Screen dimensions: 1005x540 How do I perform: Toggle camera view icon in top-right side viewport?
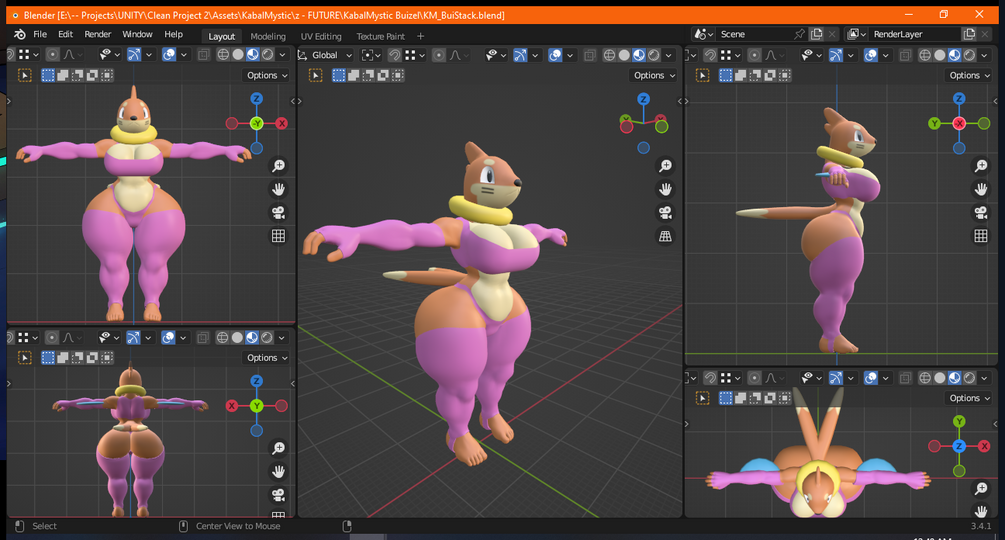click(981, 213)
